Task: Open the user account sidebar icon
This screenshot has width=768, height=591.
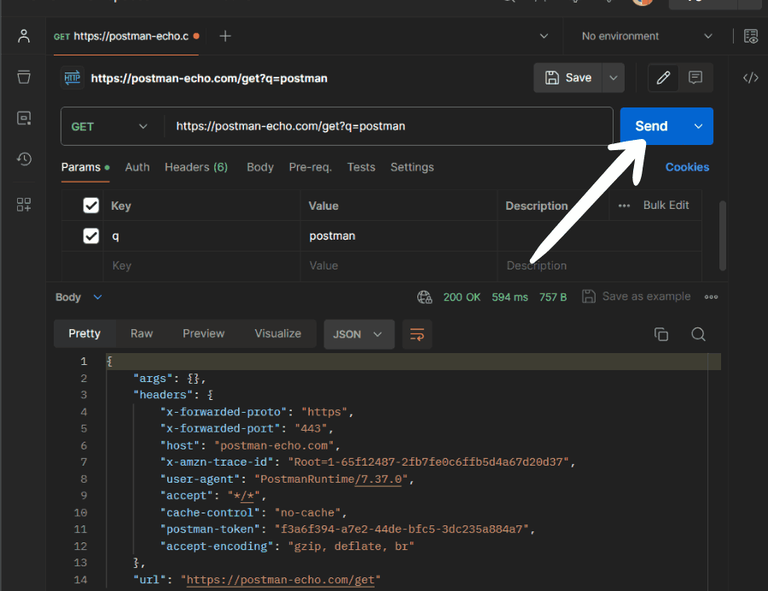Action: (x=24, y=36)
